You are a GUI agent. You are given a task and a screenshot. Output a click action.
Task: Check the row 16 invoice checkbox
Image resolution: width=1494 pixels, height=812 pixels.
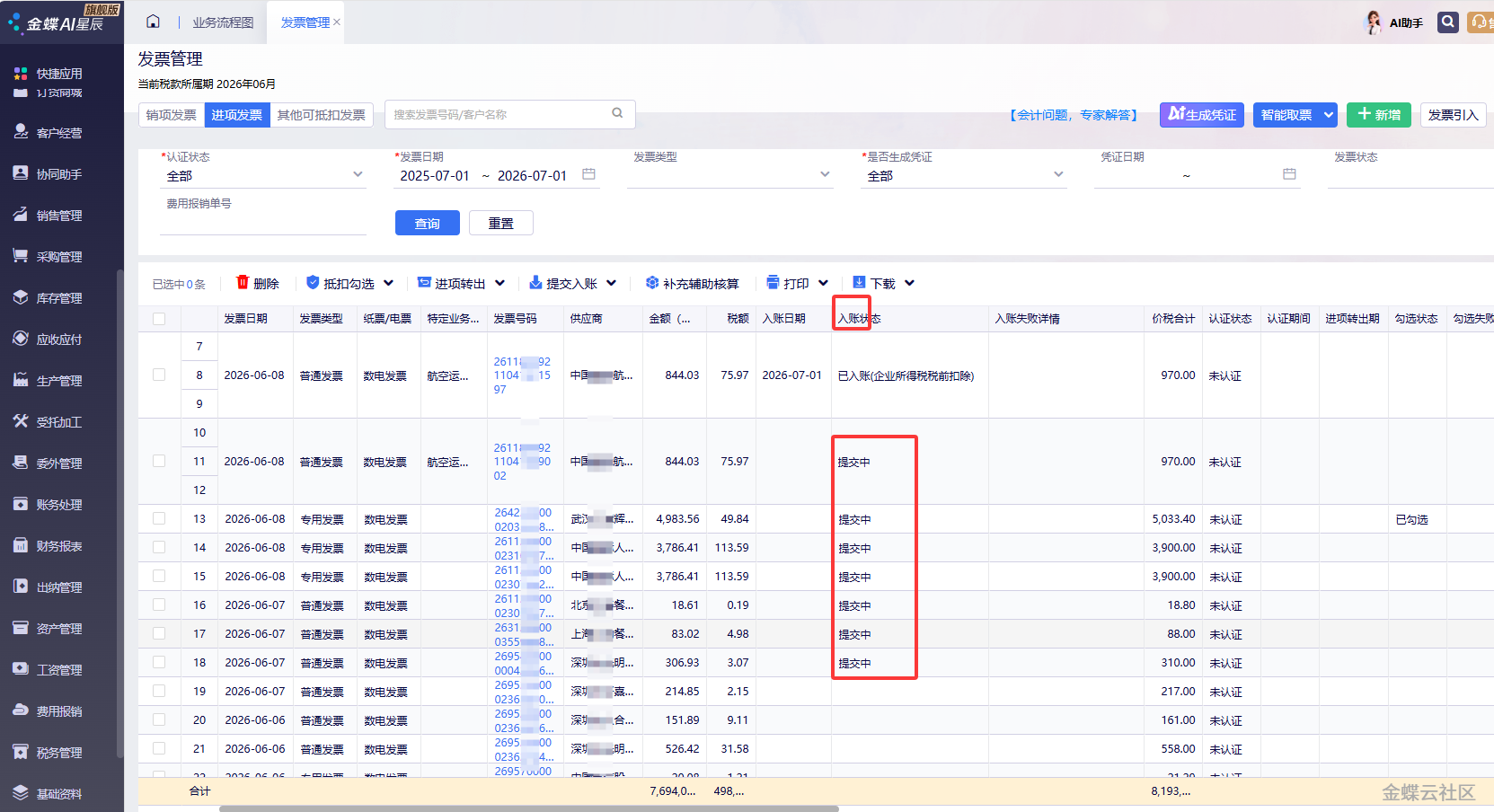[x=159, y=605]
